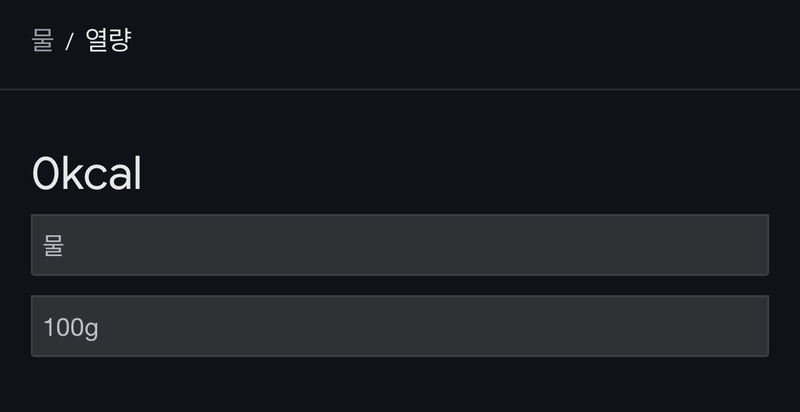Select the input box holding the gram amount
Image resolution: width=800 pixels, height=412 pixels.
[400, 326]
